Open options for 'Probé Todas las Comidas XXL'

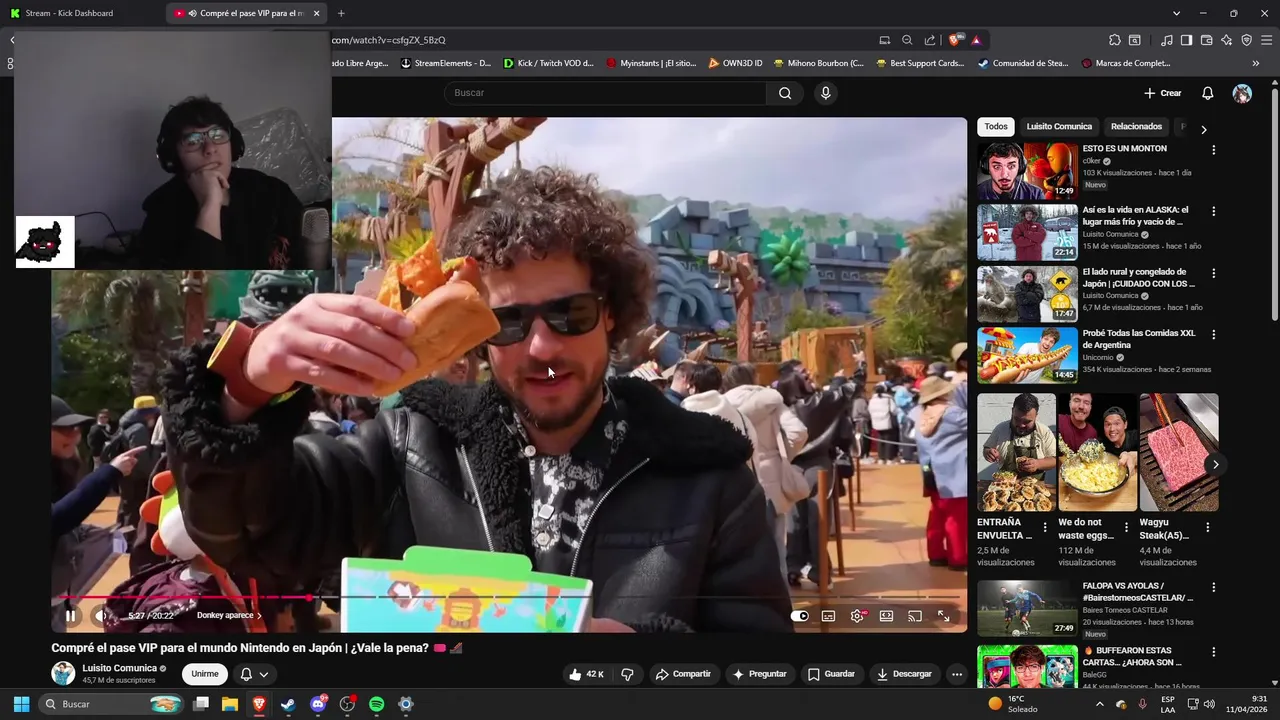[1214, 335]
